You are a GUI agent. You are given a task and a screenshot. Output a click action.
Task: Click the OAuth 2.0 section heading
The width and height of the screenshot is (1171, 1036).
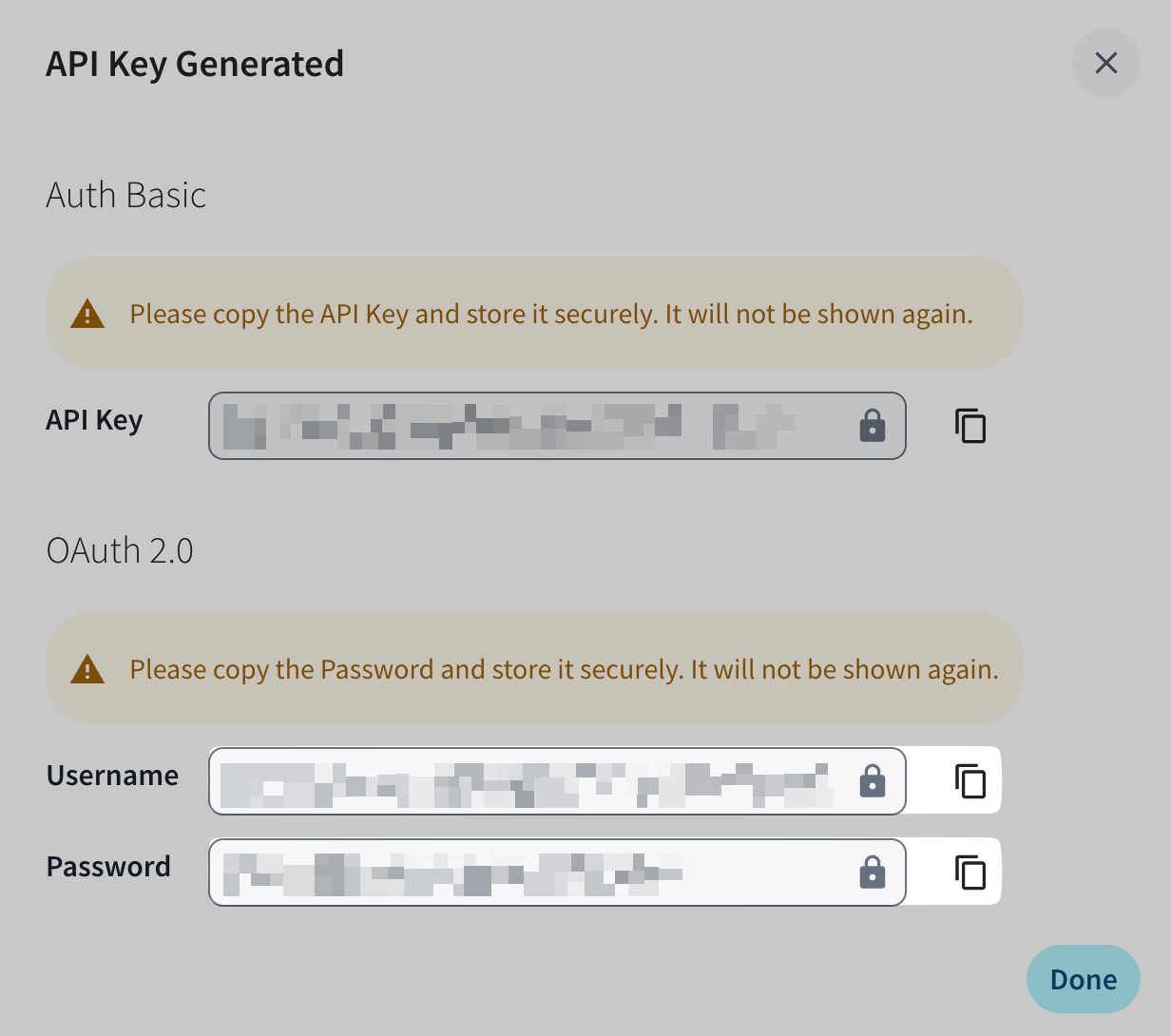[x=120, y=550]
